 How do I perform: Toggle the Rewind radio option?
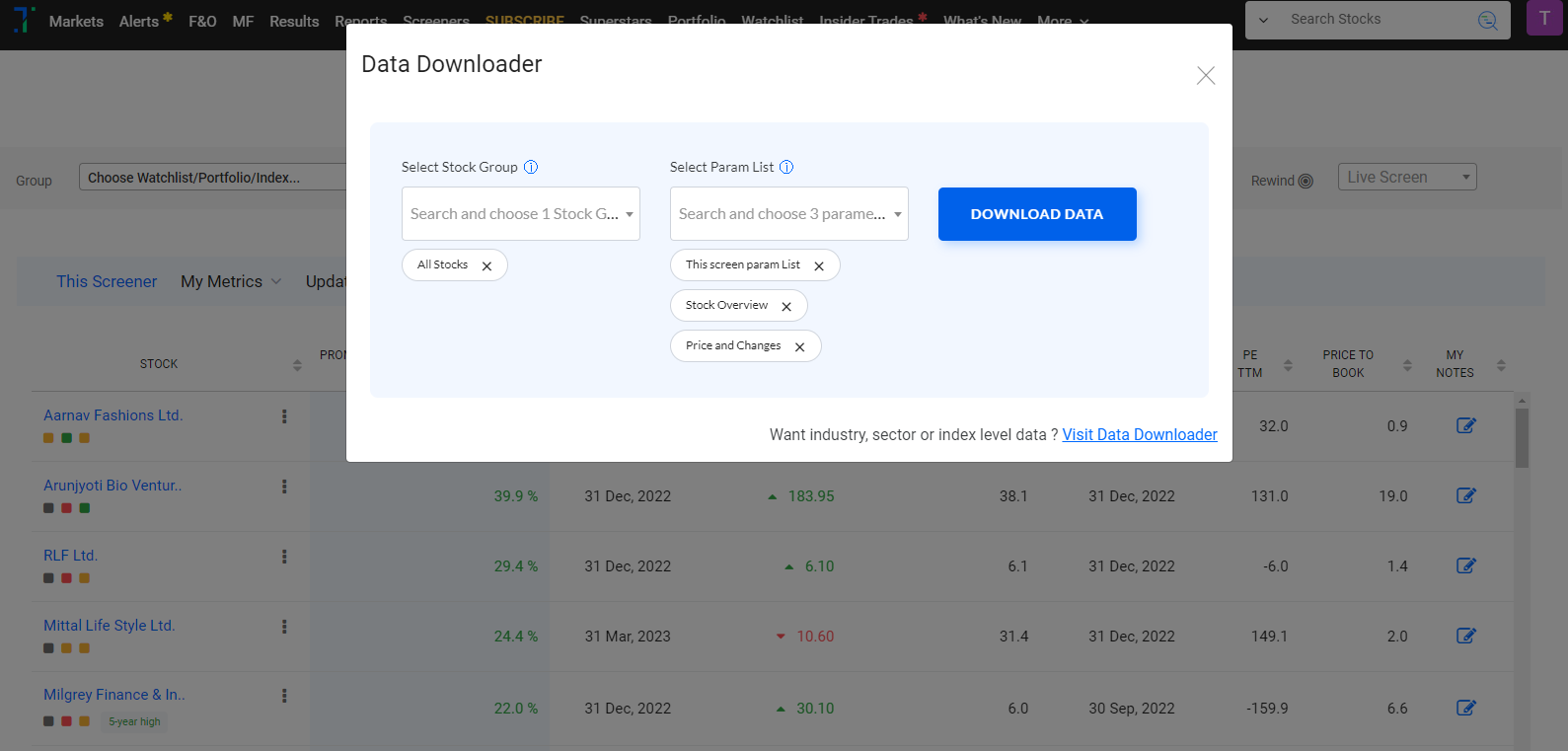click(1306, 182)
